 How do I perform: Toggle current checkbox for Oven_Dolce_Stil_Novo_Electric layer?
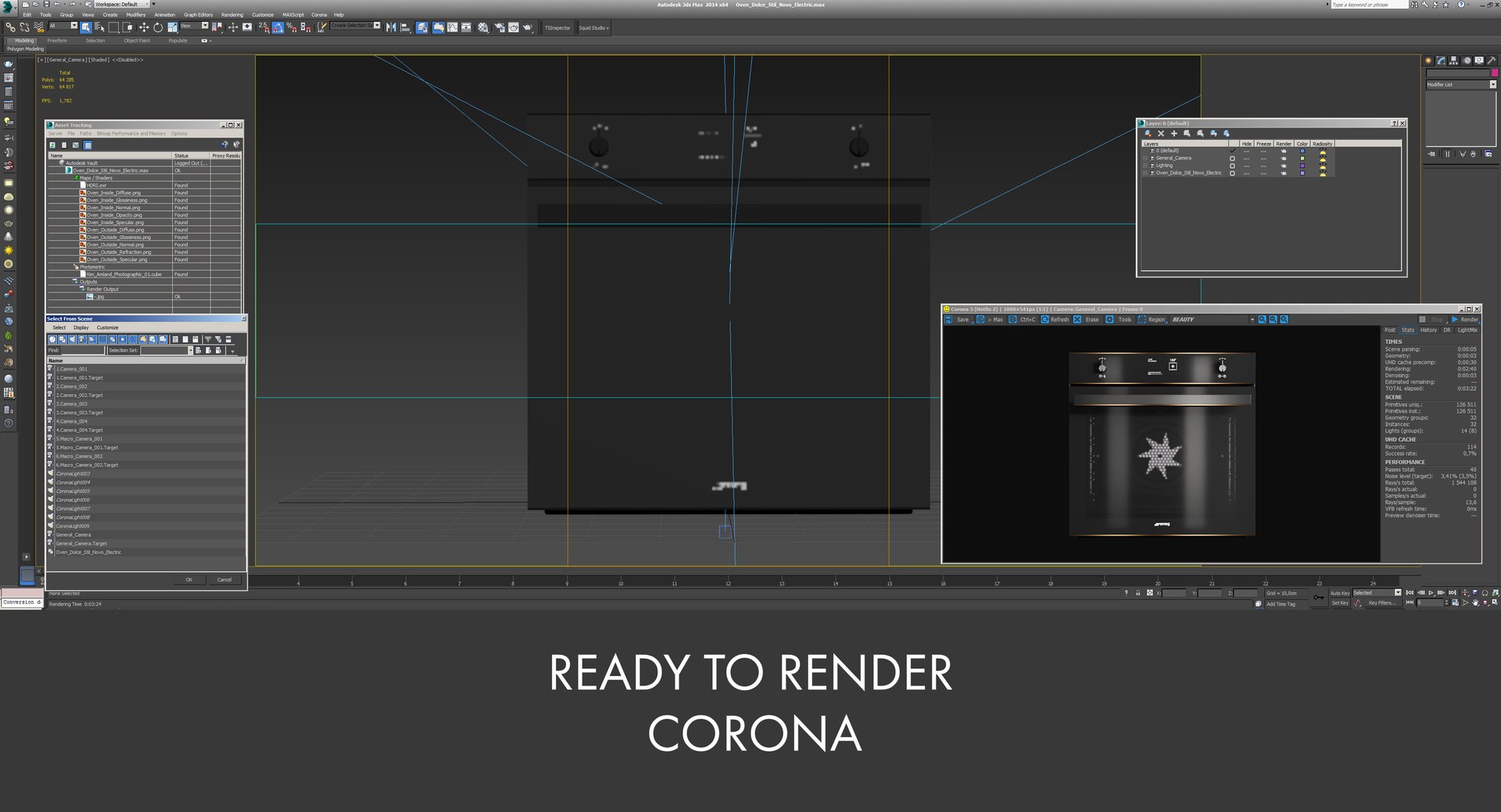tap(1232, 173)
